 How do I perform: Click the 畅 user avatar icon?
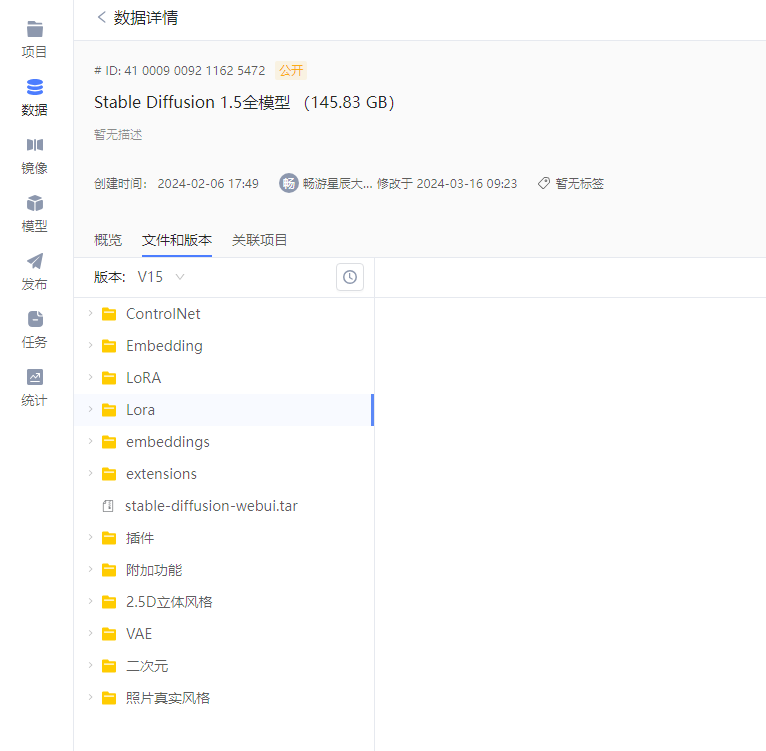point(289,183)
